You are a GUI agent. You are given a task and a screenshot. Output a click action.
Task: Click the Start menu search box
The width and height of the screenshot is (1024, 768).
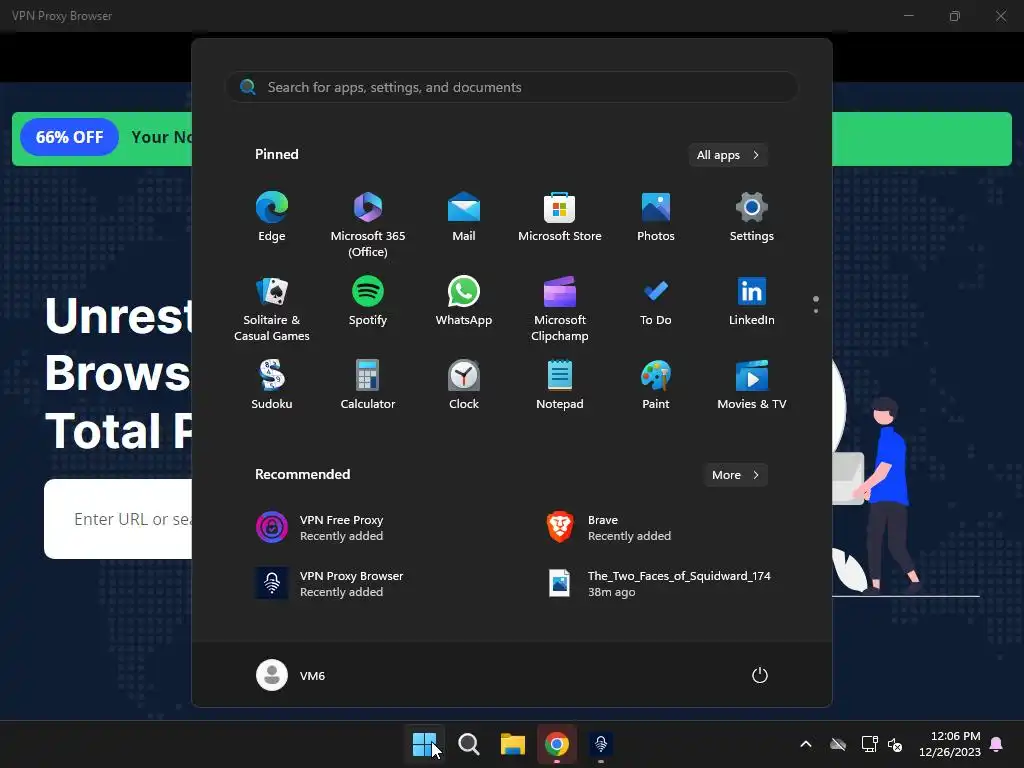click(x=512, y=87)
